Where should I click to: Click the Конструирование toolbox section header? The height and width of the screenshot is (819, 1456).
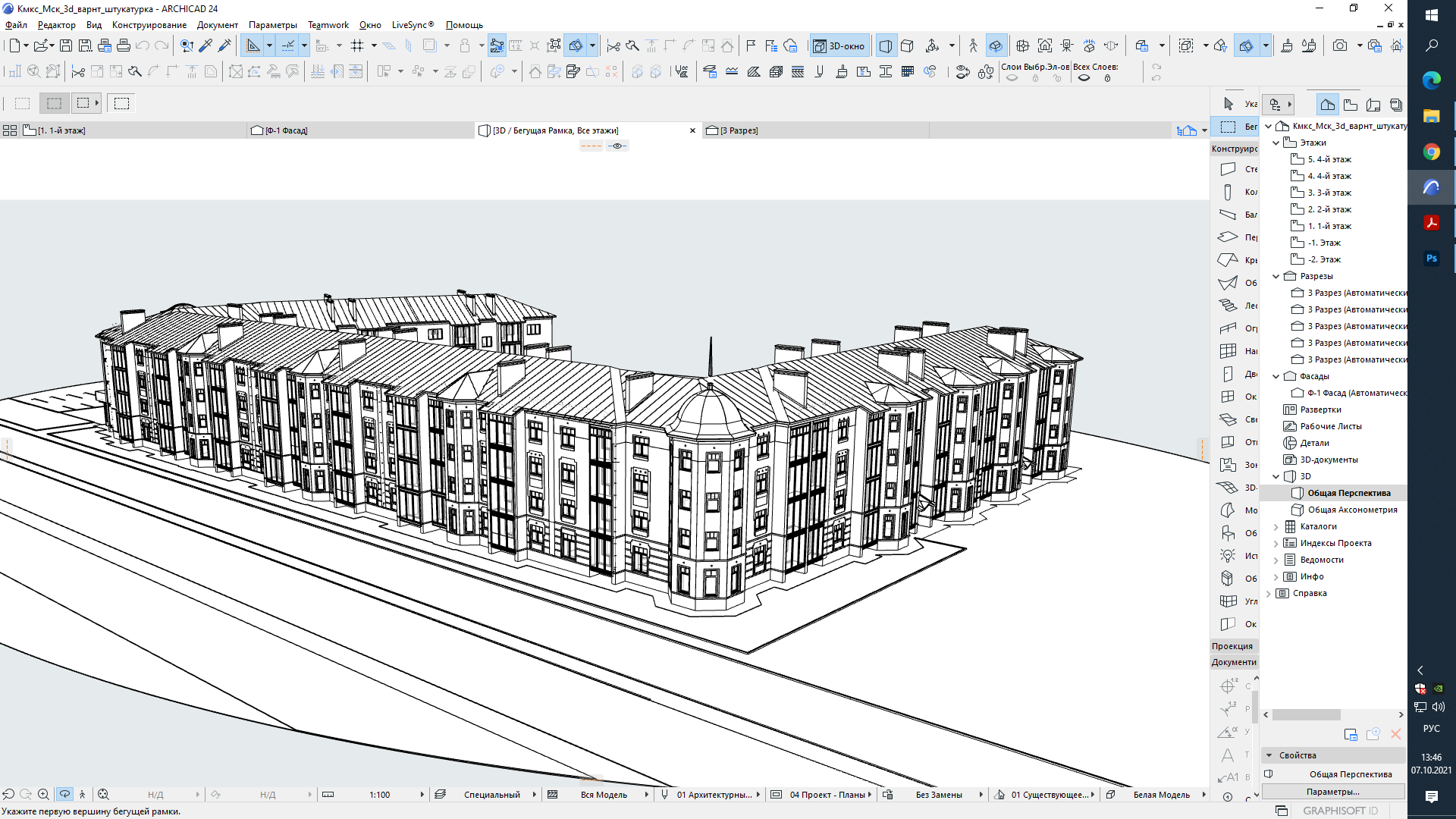pyautogui.click(x=1235, y=149)
